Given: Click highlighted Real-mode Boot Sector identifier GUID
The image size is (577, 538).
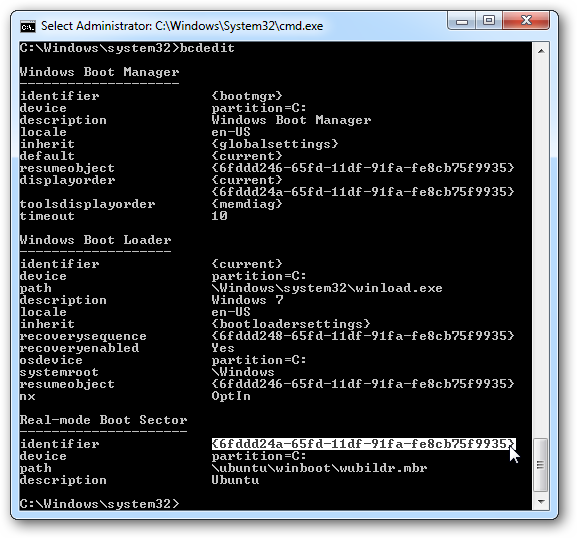Looking at the screenshot, I should [x=364, y=444].
